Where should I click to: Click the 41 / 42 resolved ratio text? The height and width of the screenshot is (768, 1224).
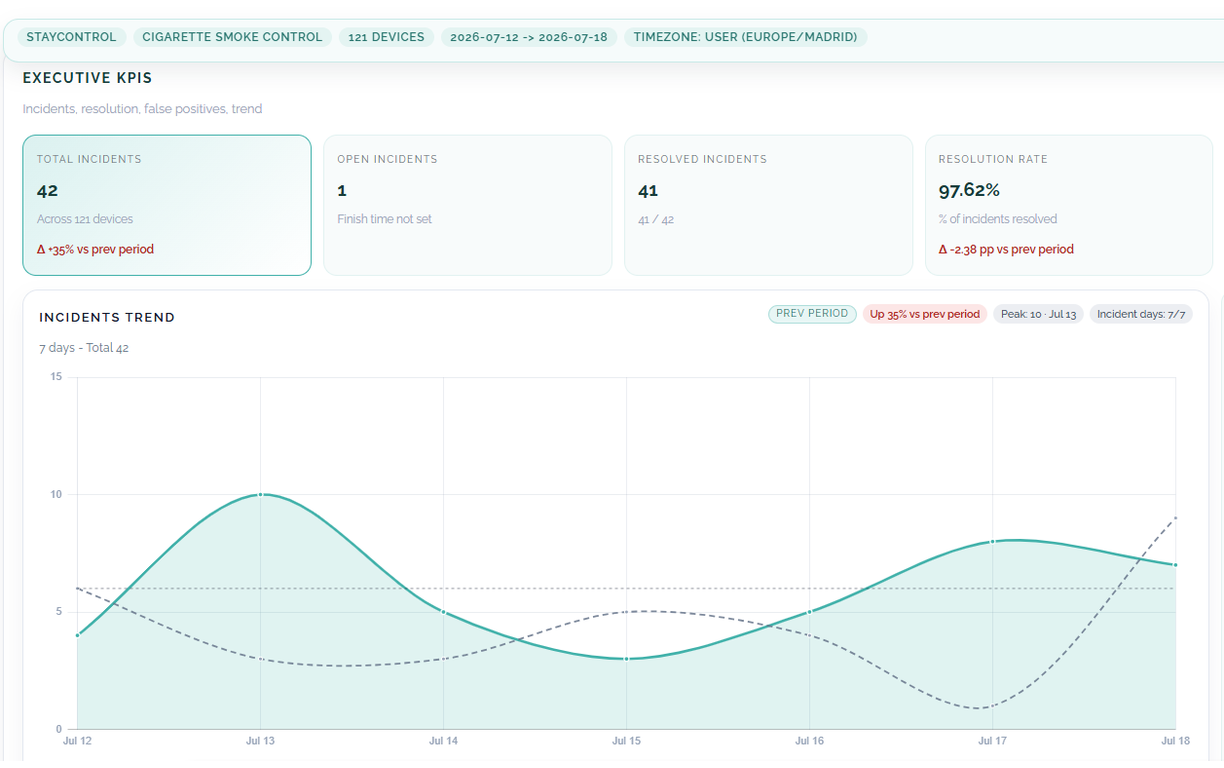(x=656, y=219)
